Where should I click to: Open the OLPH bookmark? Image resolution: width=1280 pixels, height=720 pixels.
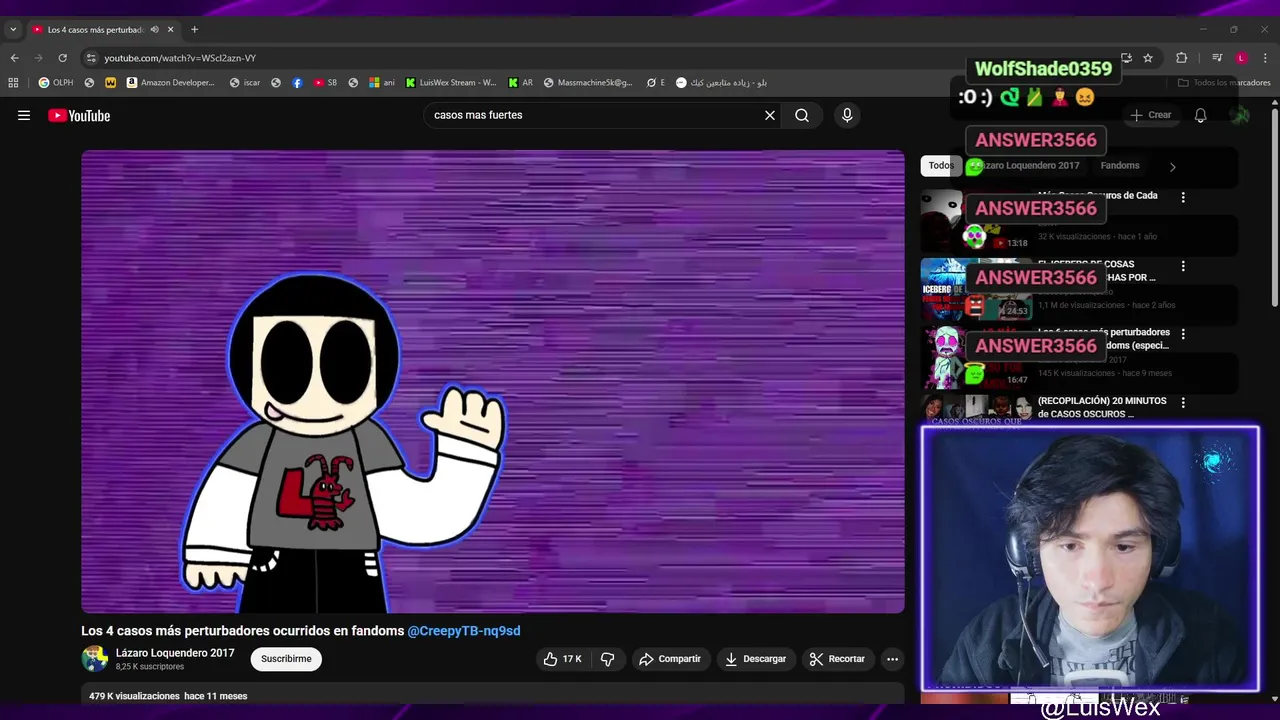[56, 83]
